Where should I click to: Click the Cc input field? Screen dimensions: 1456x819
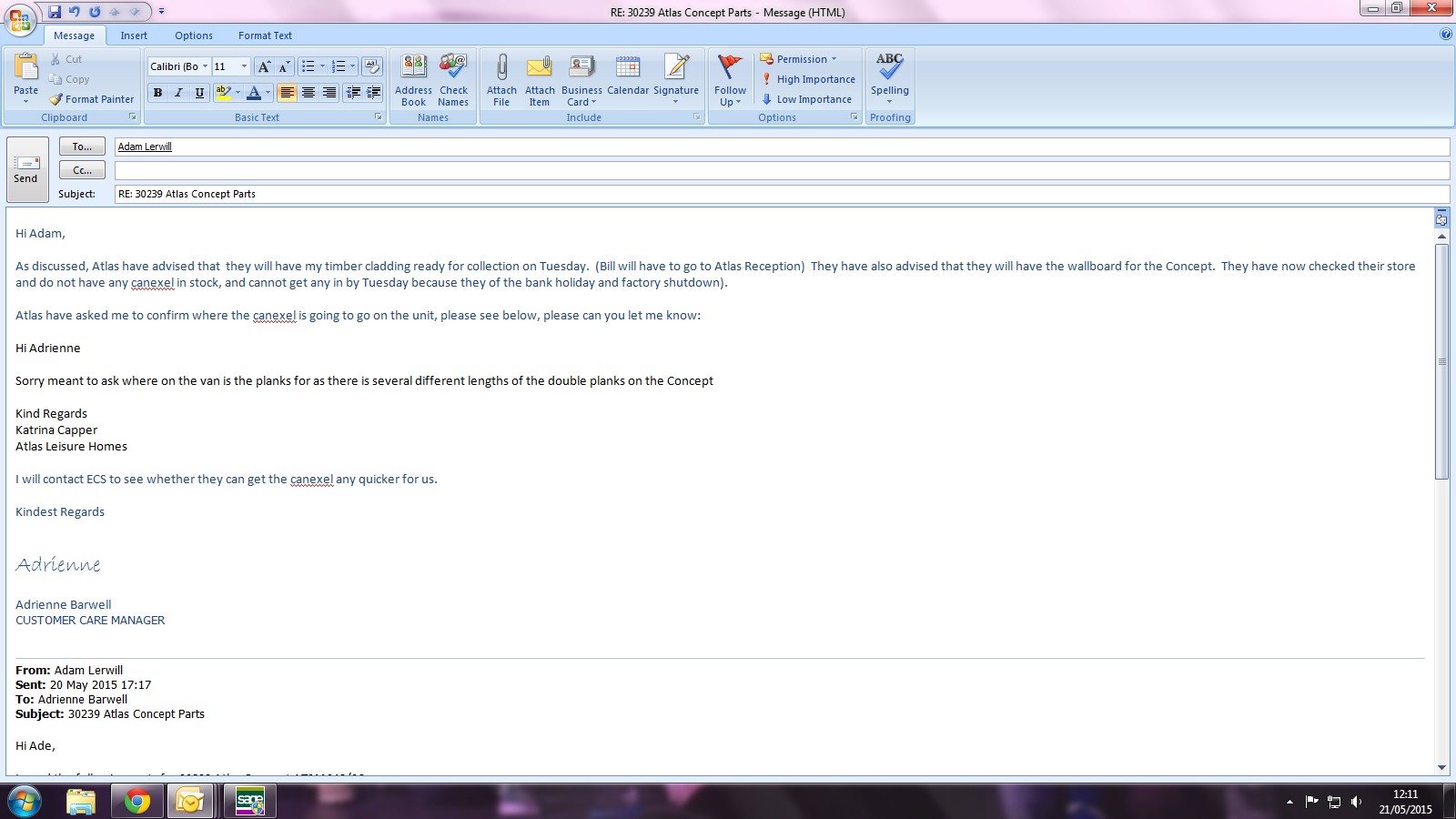pyautogui.click(x=782, y=170)
